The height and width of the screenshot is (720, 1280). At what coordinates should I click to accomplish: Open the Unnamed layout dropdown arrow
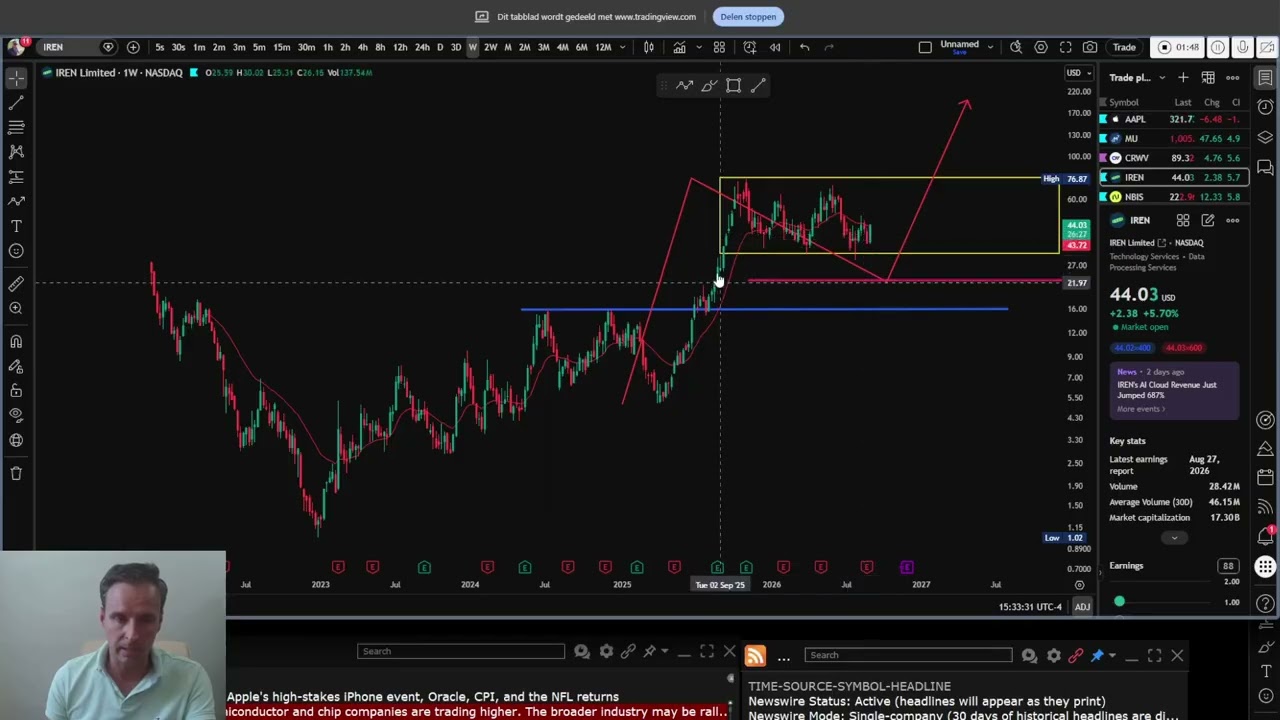coord(989,46)
